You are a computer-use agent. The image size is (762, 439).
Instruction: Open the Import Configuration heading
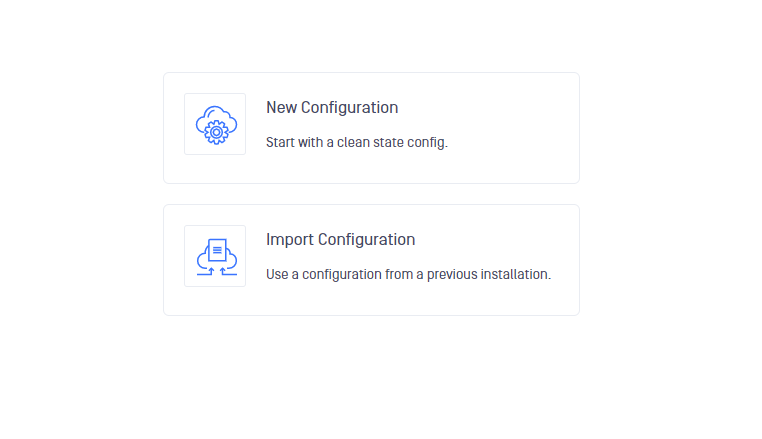340,240
